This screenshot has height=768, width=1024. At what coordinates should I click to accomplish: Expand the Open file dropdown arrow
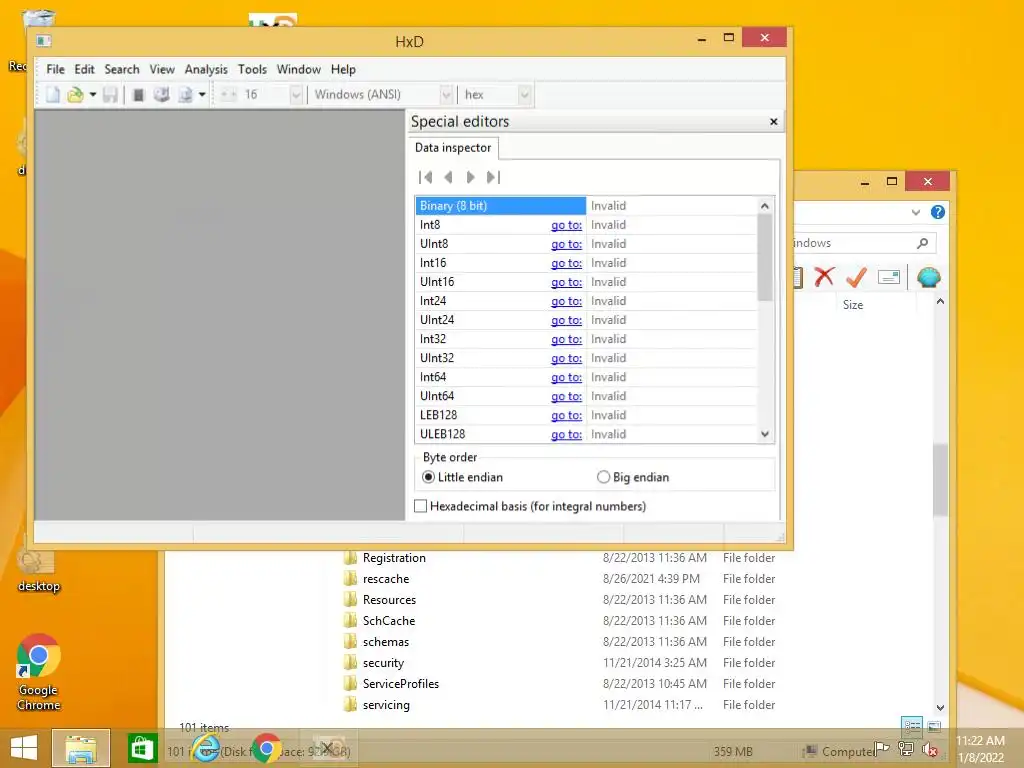pos(93,95)
